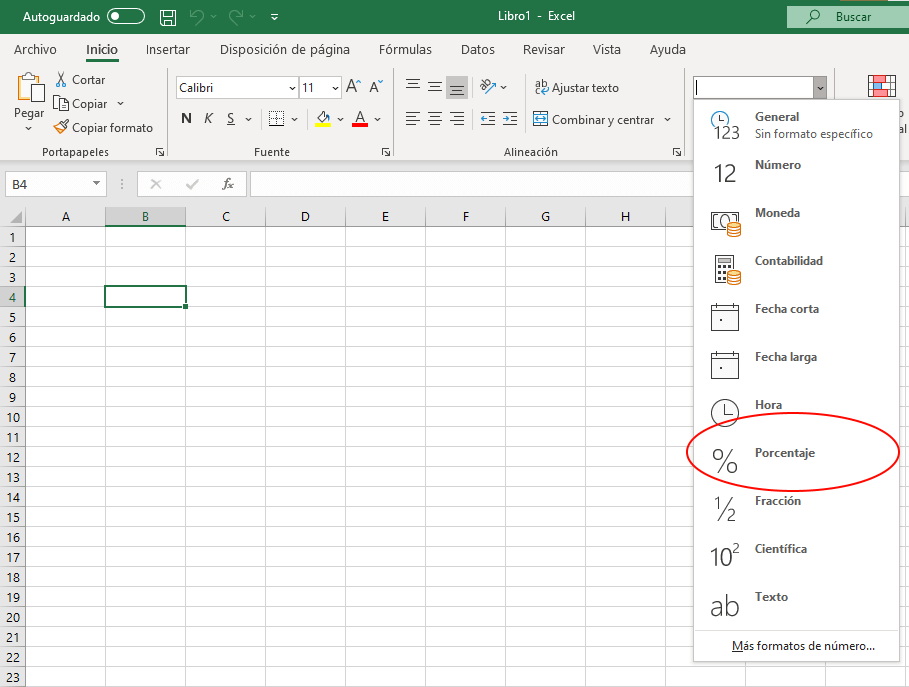Open the Disposición de página tab
Screen dimensions: 909x687
click(285, 50)
